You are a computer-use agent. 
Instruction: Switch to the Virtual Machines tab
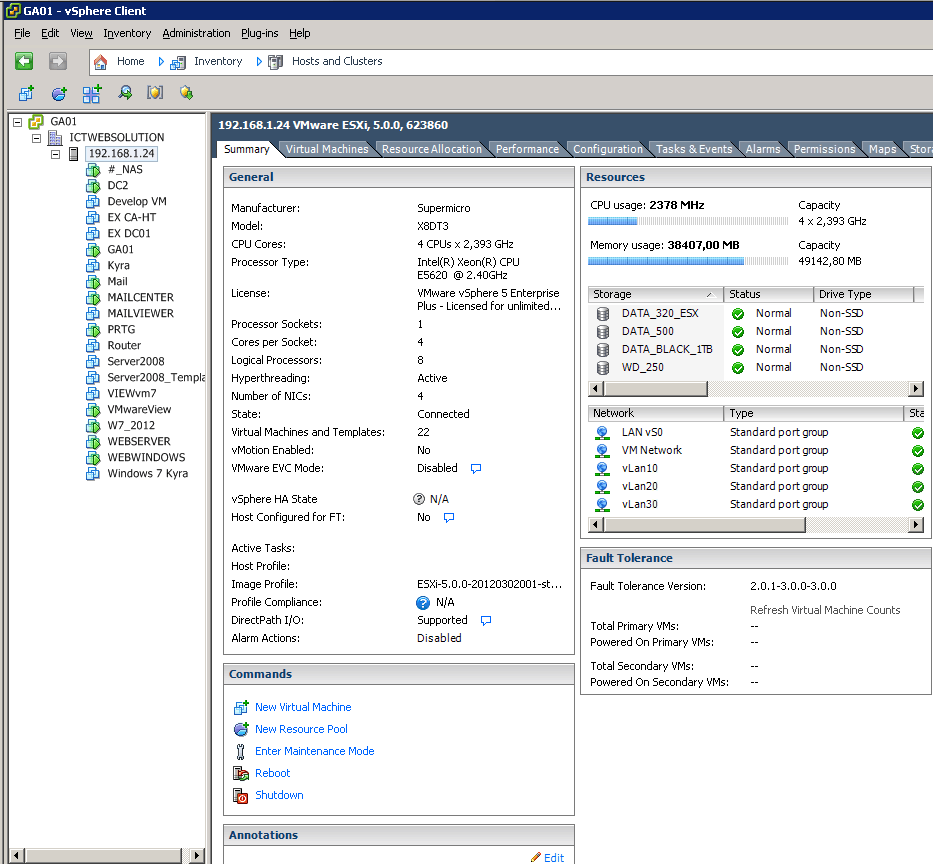(327, 149)
